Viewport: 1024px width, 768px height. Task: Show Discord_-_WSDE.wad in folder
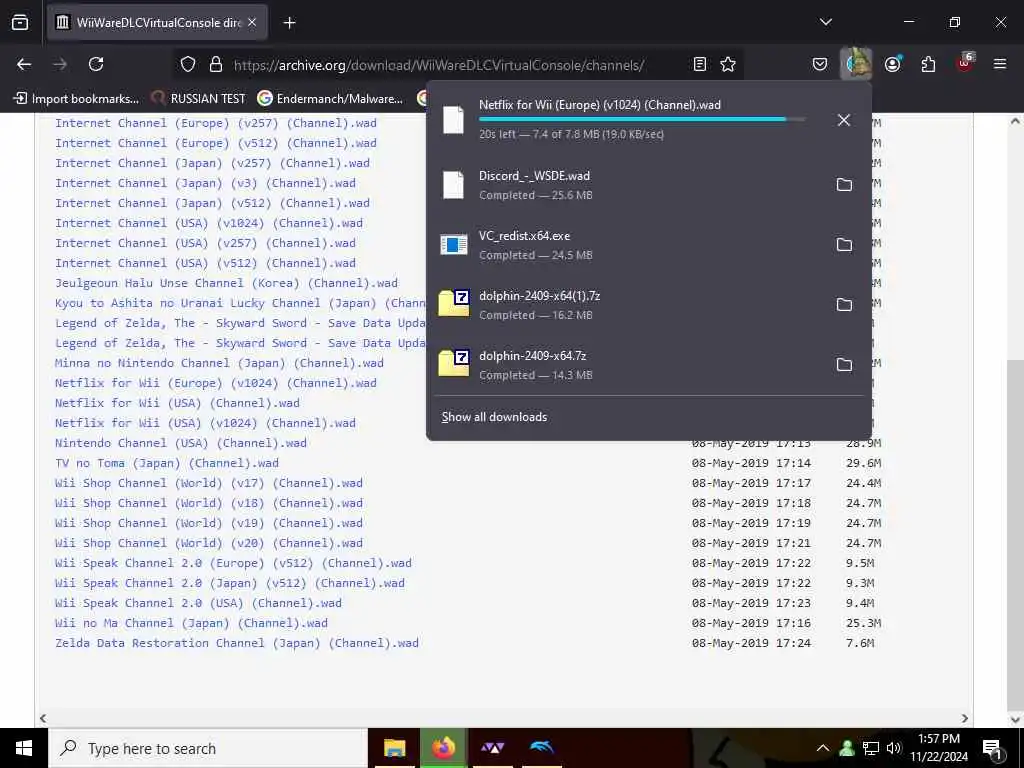click(x=844, y=185)
